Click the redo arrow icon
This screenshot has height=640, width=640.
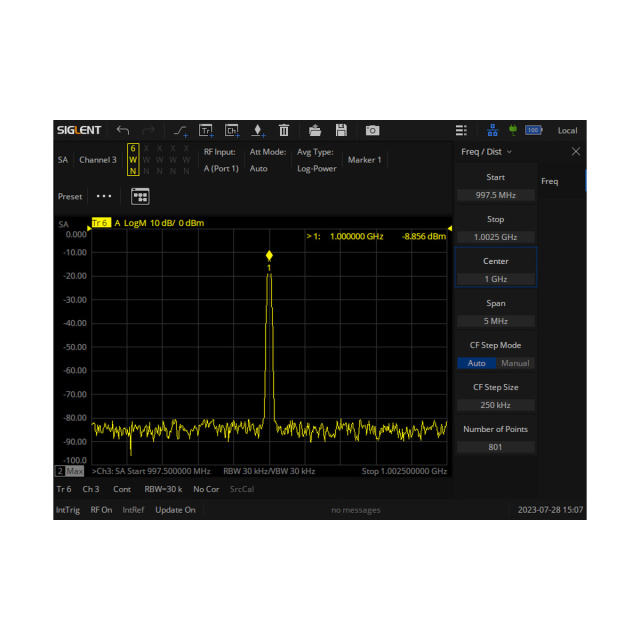pyautogui.click(x=148, y=131)
